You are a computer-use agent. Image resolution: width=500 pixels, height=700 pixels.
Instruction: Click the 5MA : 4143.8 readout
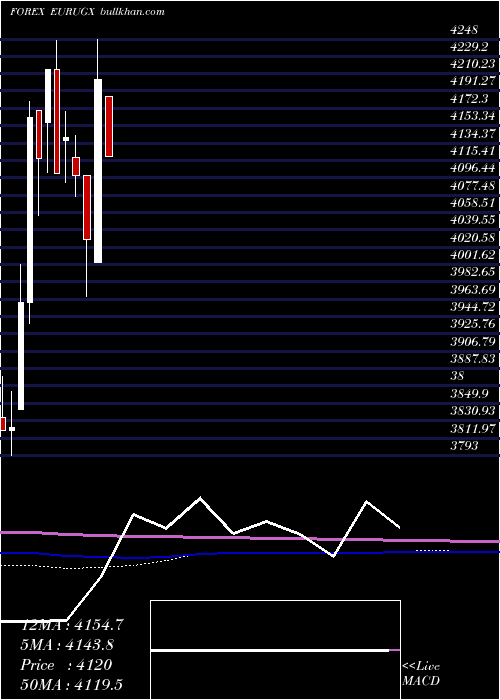[67, 644]
